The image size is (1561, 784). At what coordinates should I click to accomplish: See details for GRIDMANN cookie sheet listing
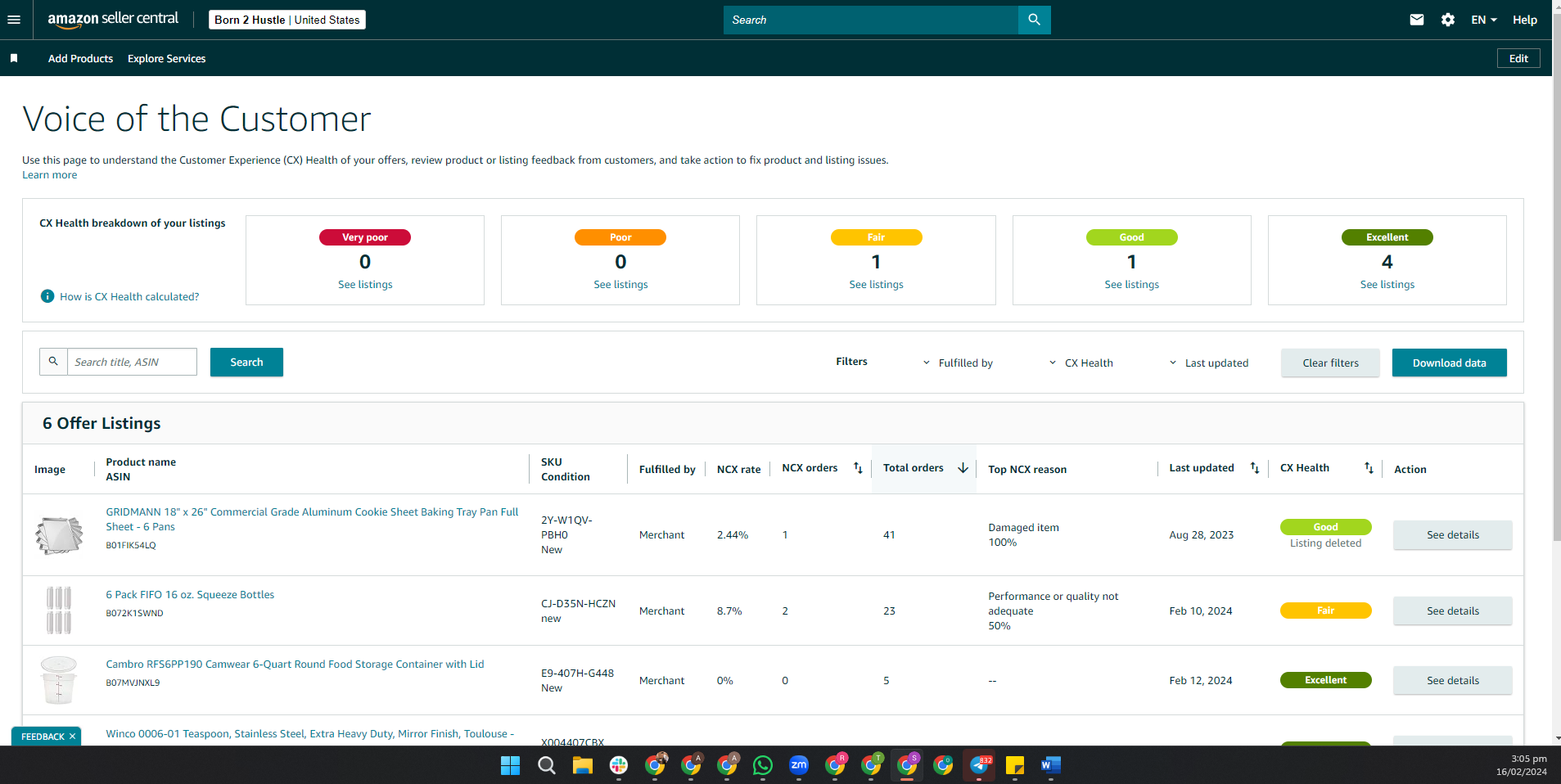pyautogui.click(x=1452, y=535)
